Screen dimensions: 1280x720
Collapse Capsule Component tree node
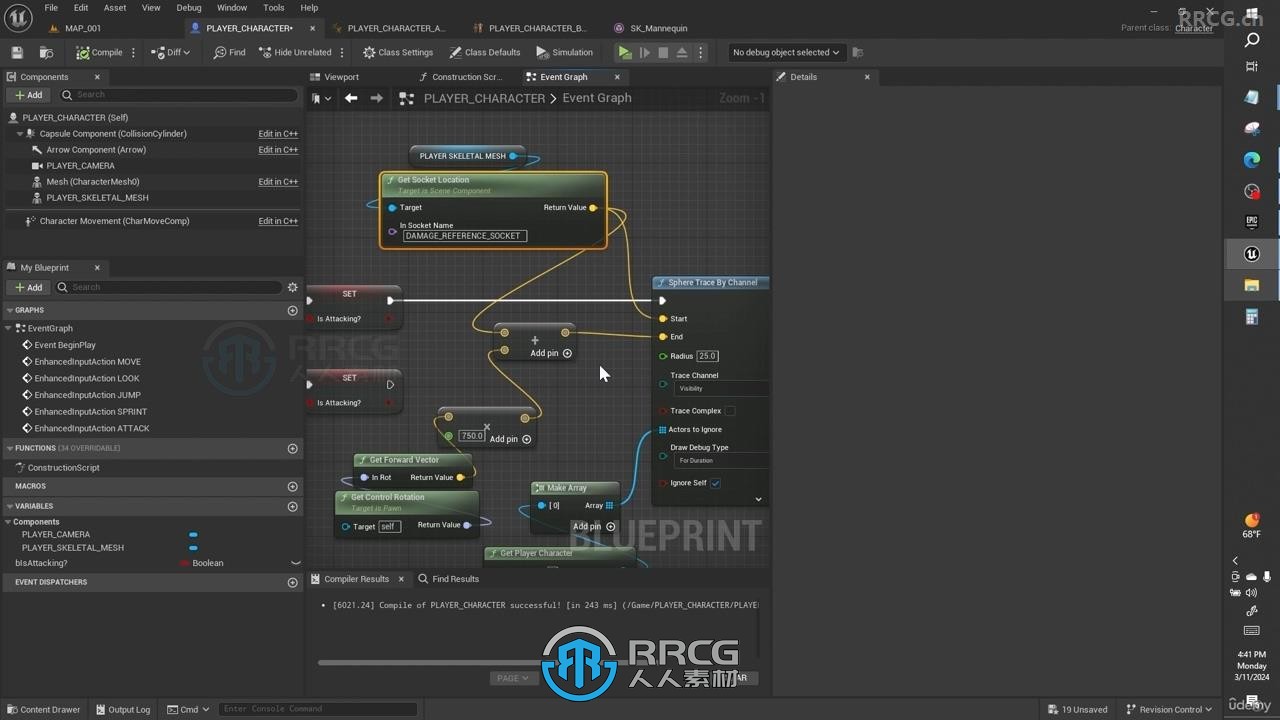coord(20,133)
